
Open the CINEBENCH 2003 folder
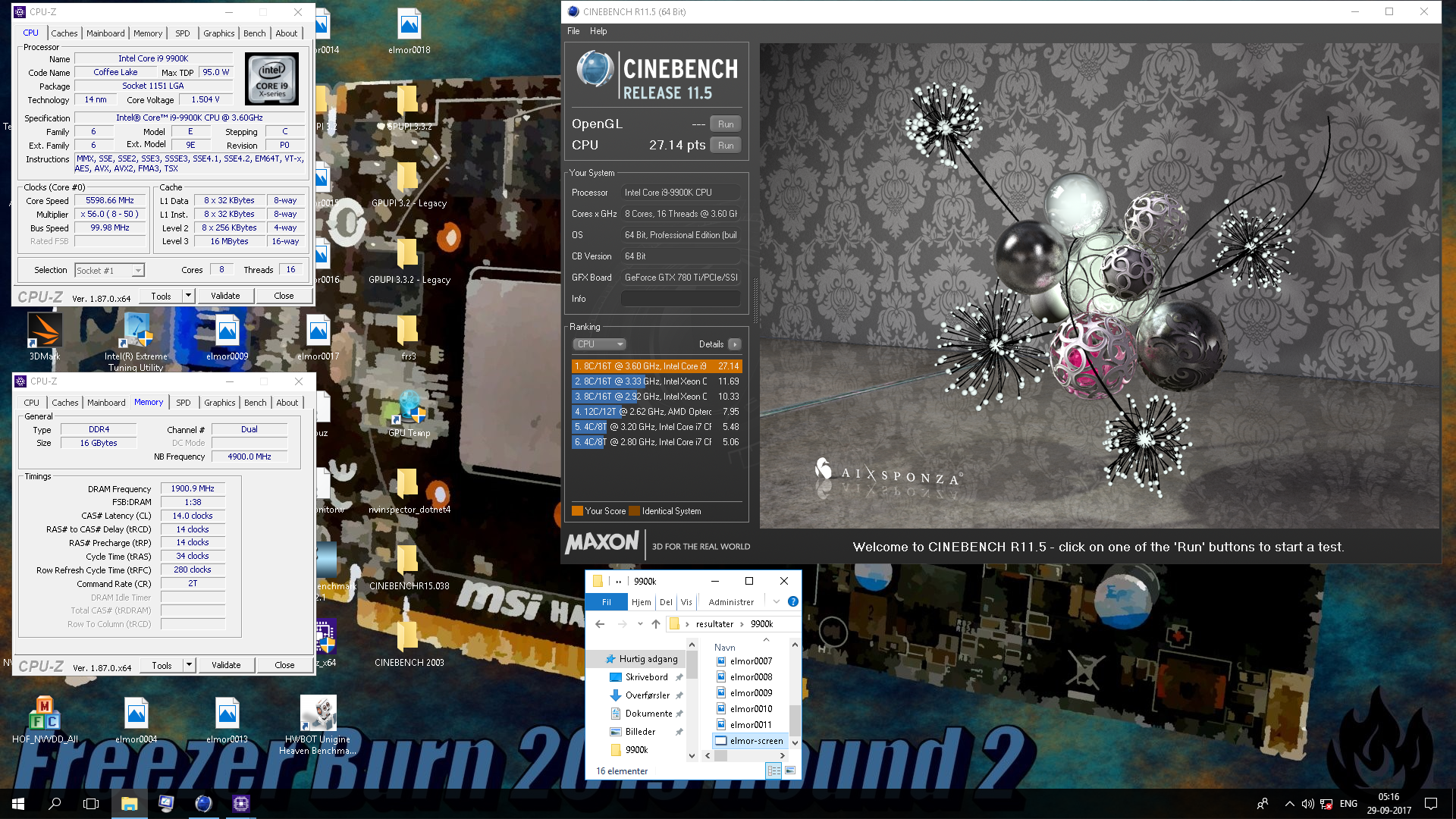(409, 644)
